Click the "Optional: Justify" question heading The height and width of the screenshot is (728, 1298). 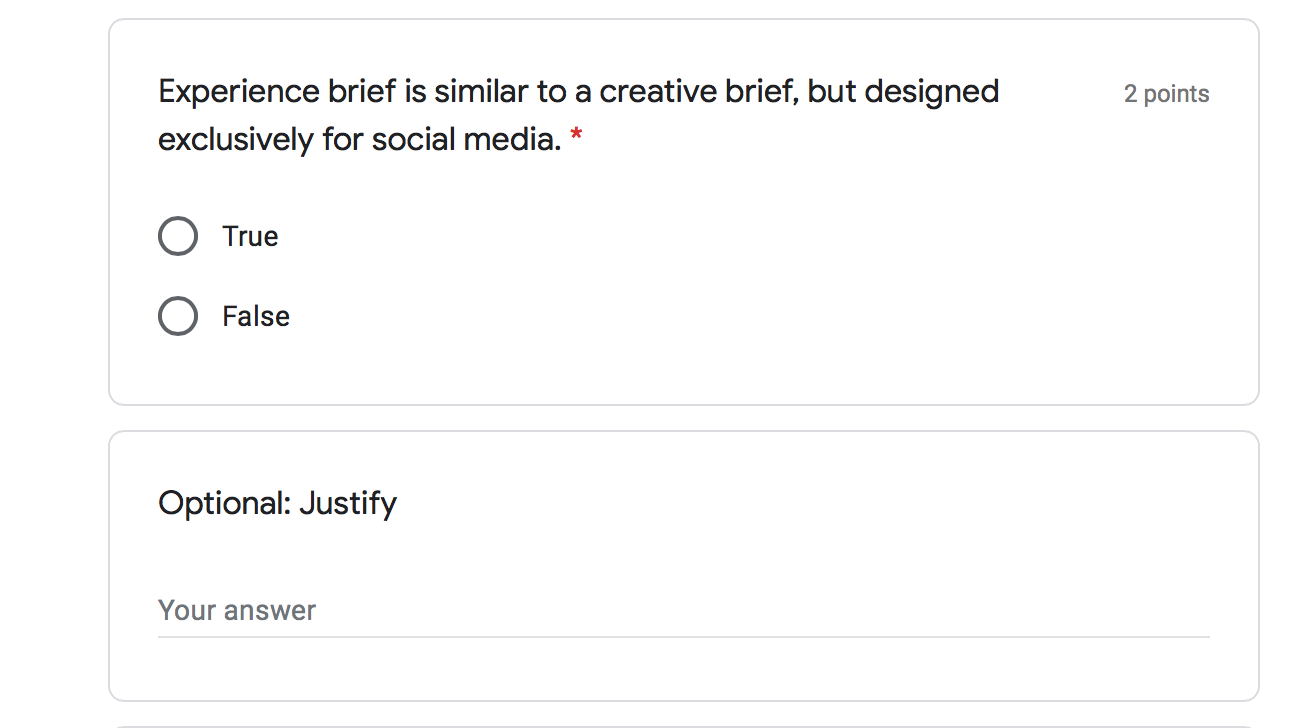[277, 502]
